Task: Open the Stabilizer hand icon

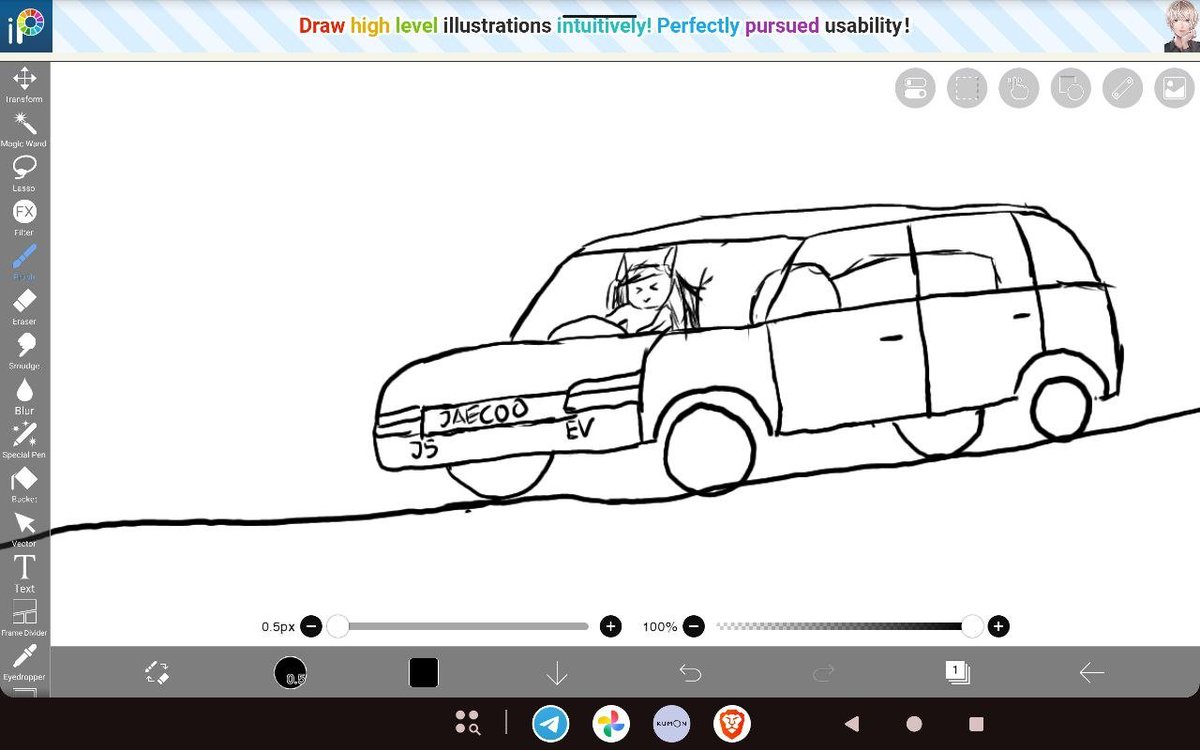Action: pyautogui.click(x=1018, y=88)
